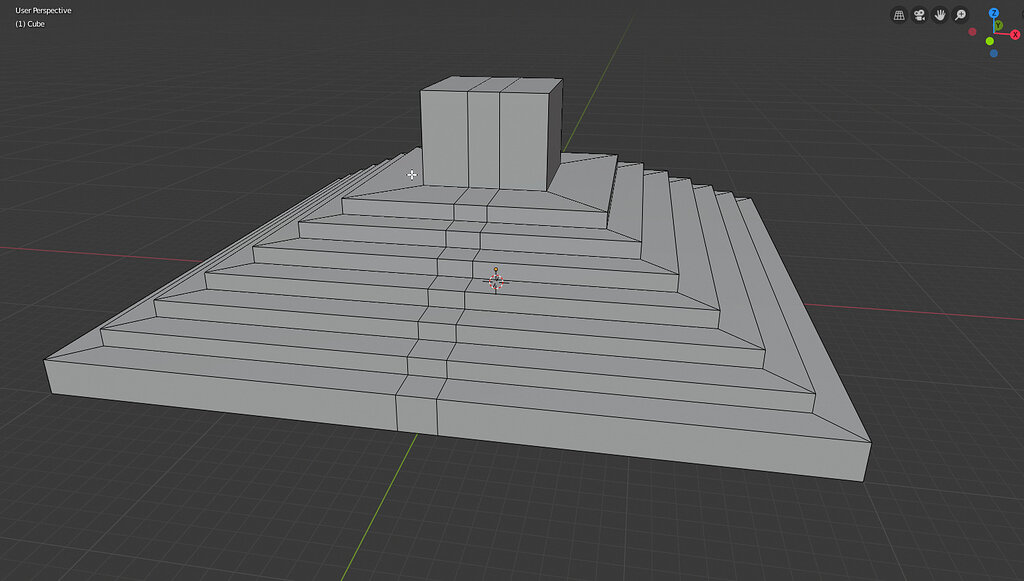1024x581 pixels.
Task: Switch projection with the orthographic grid icon
Action: coord(899,15)
